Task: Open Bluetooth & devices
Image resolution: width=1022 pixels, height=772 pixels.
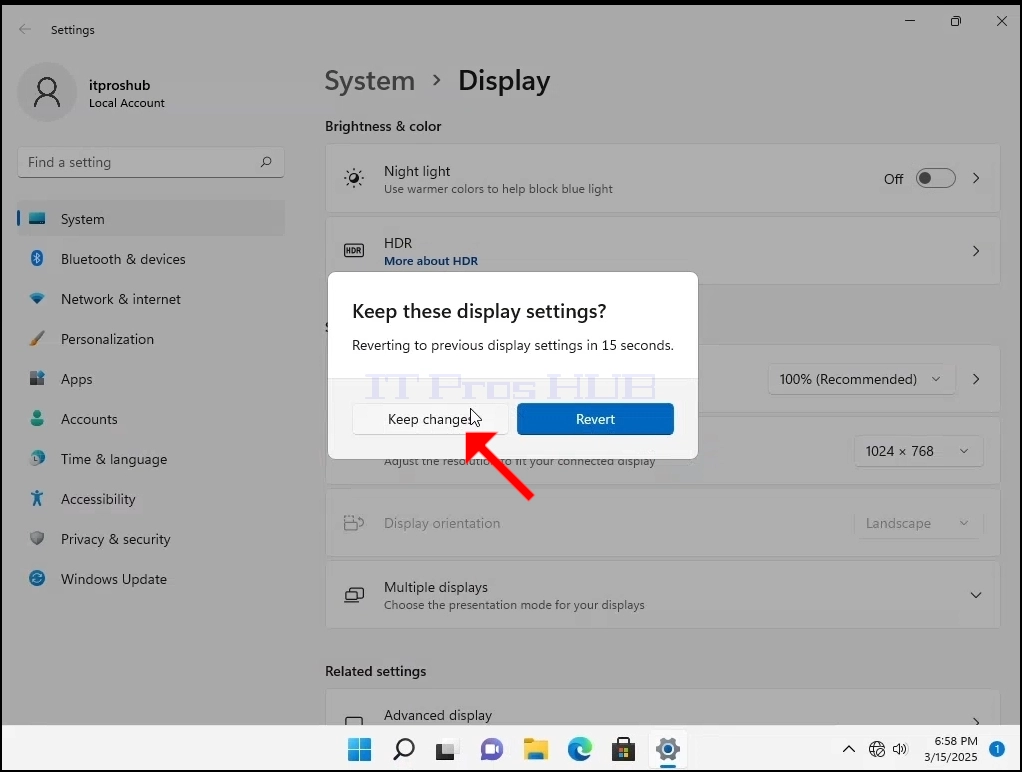Action: [x=151, y=259]
